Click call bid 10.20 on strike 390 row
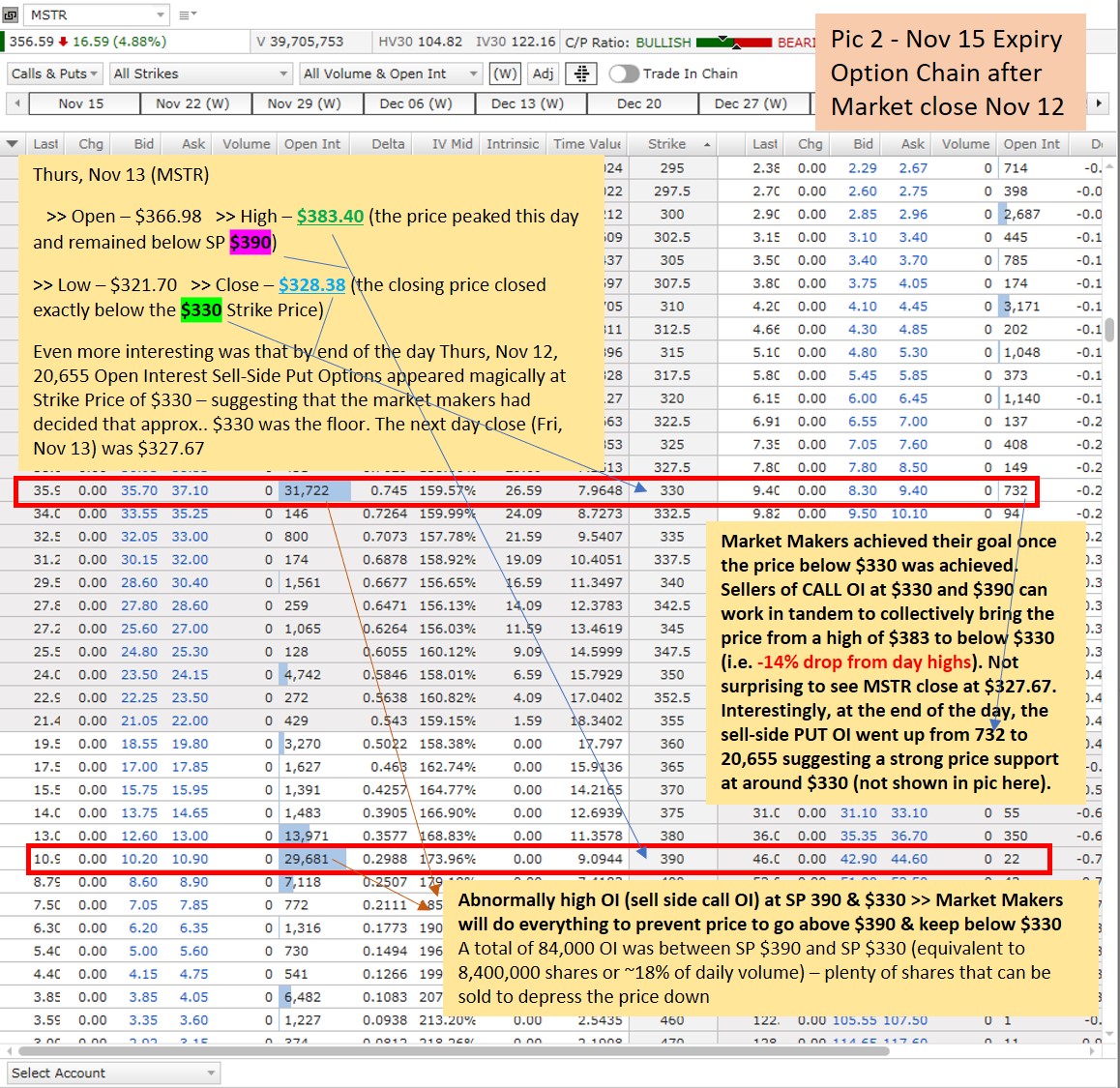 point(138,859)
